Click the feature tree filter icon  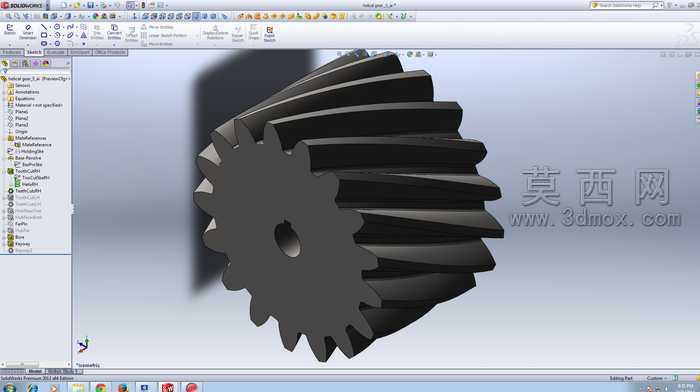click(5, 71)
